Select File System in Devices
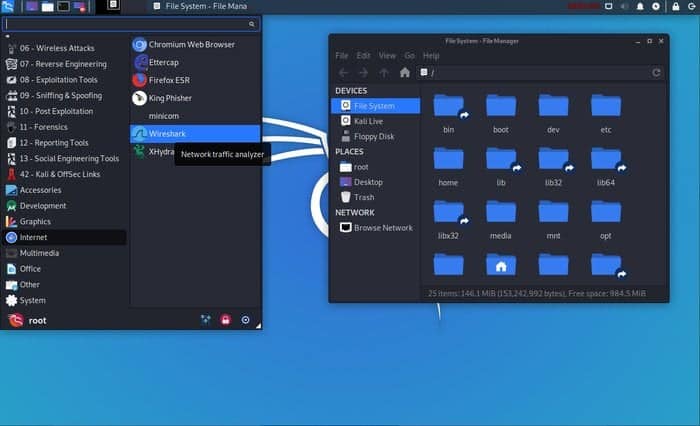Screen dimensions: 700x426 [375, 106]
